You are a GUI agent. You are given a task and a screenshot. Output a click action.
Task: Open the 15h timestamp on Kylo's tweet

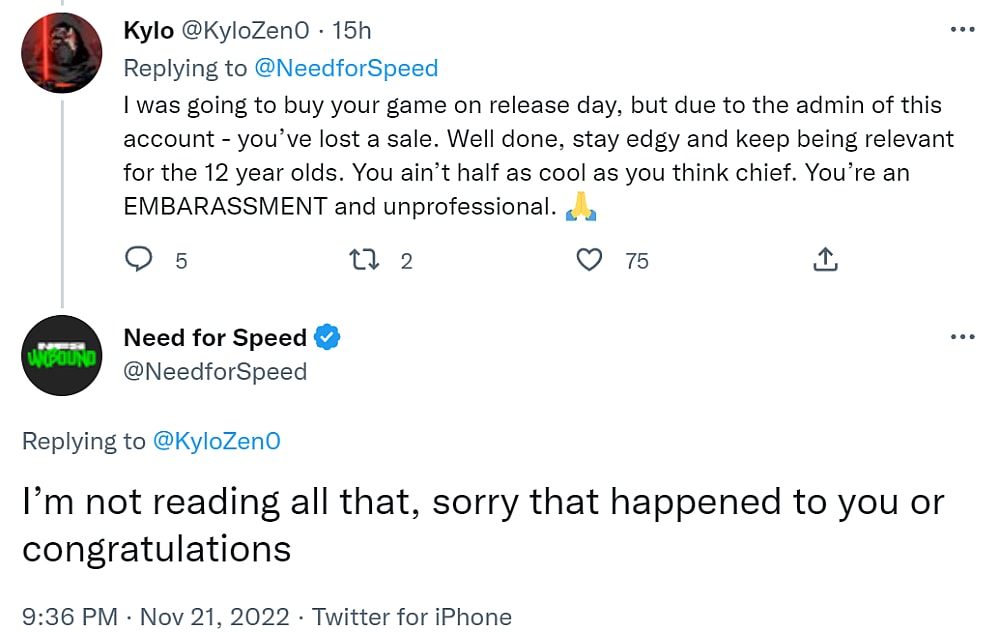click(350, 30)
